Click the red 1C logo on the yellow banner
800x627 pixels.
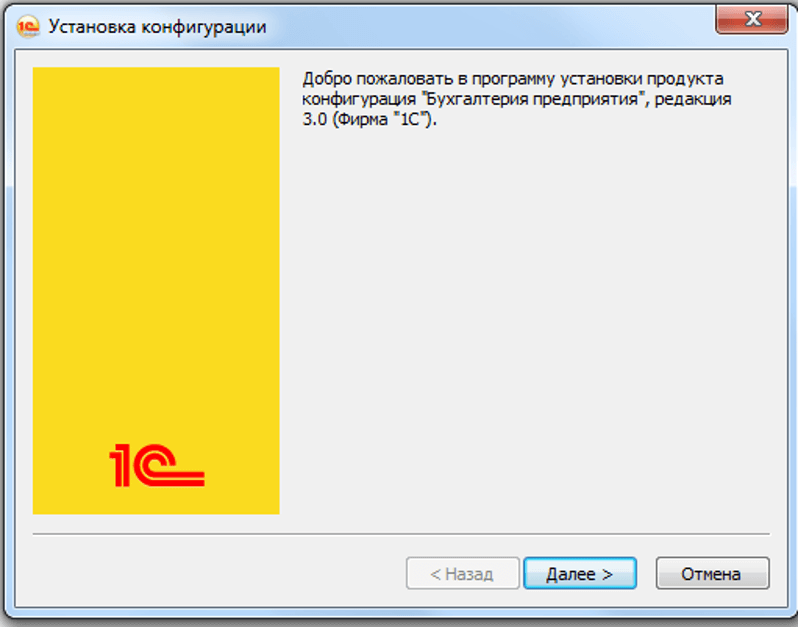pyautogui.click(x=157, y=465)
